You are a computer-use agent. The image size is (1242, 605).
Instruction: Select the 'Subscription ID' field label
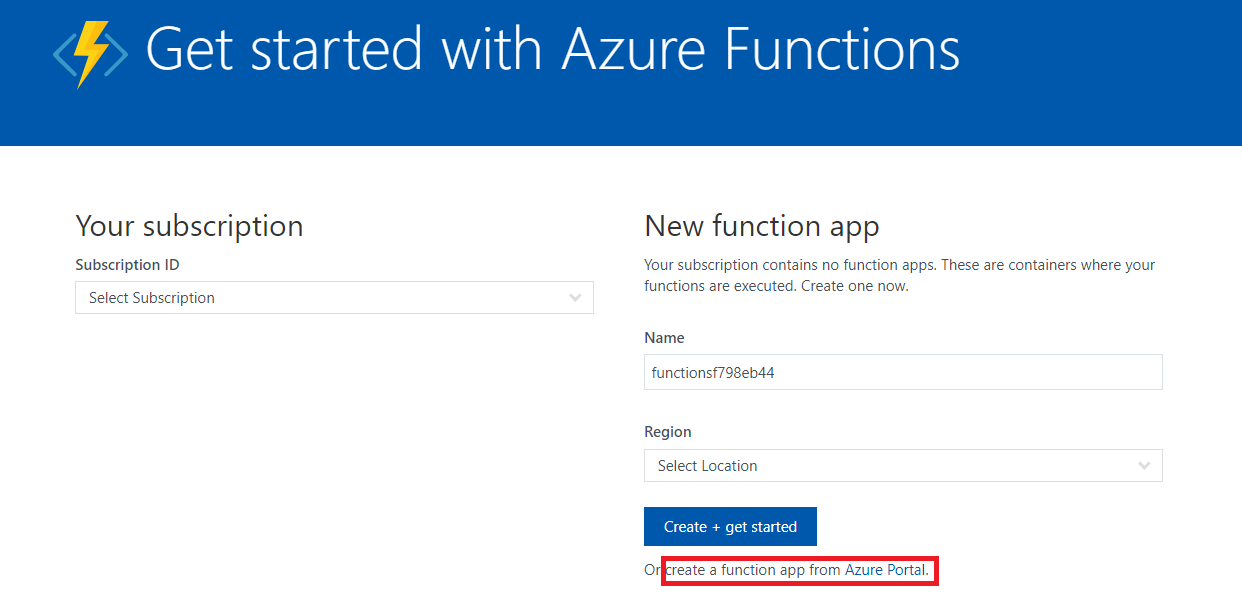coord(127,265)
